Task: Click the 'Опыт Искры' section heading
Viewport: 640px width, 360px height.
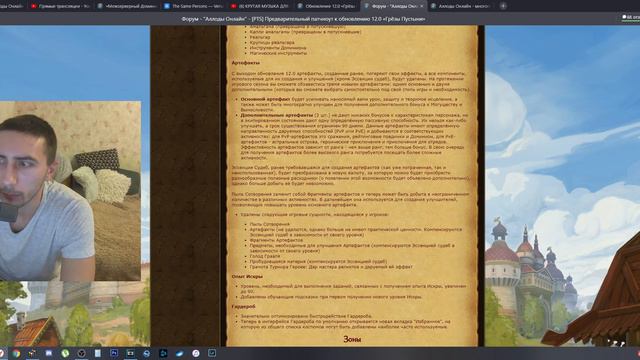Action: 247,276
